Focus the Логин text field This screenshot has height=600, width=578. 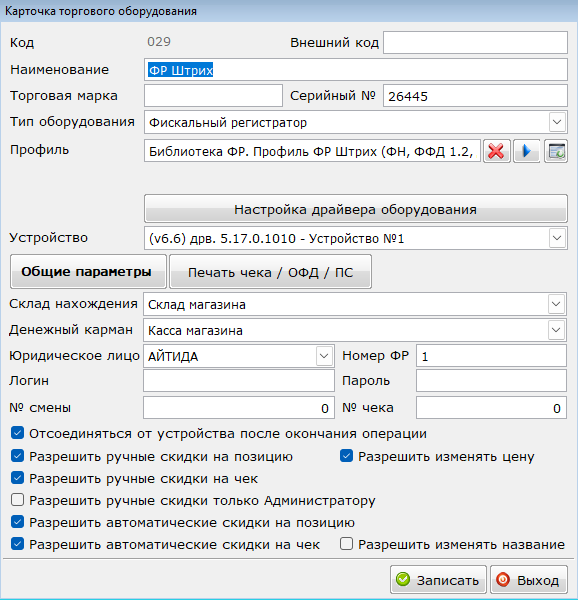[239, 381]
